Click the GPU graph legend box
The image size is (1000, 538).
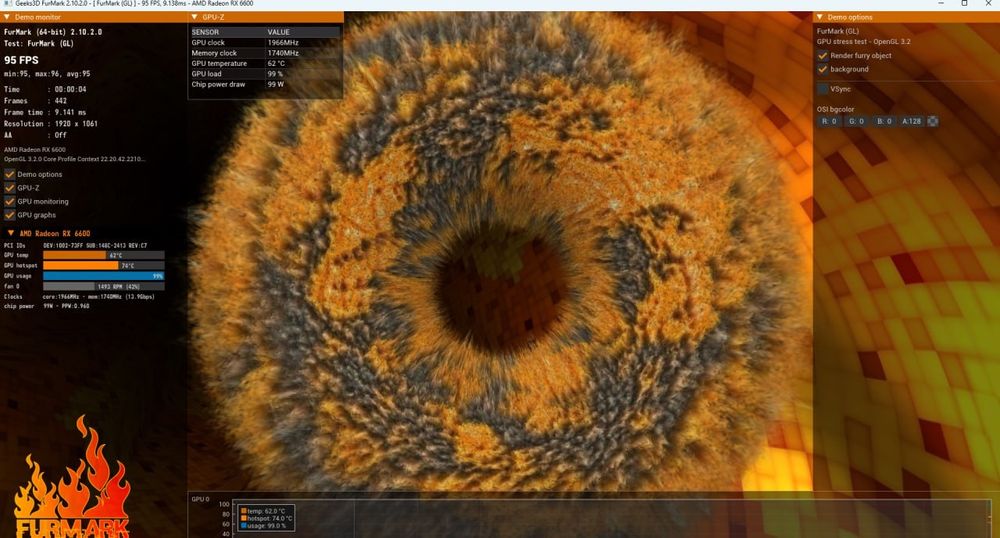point(267,518)
